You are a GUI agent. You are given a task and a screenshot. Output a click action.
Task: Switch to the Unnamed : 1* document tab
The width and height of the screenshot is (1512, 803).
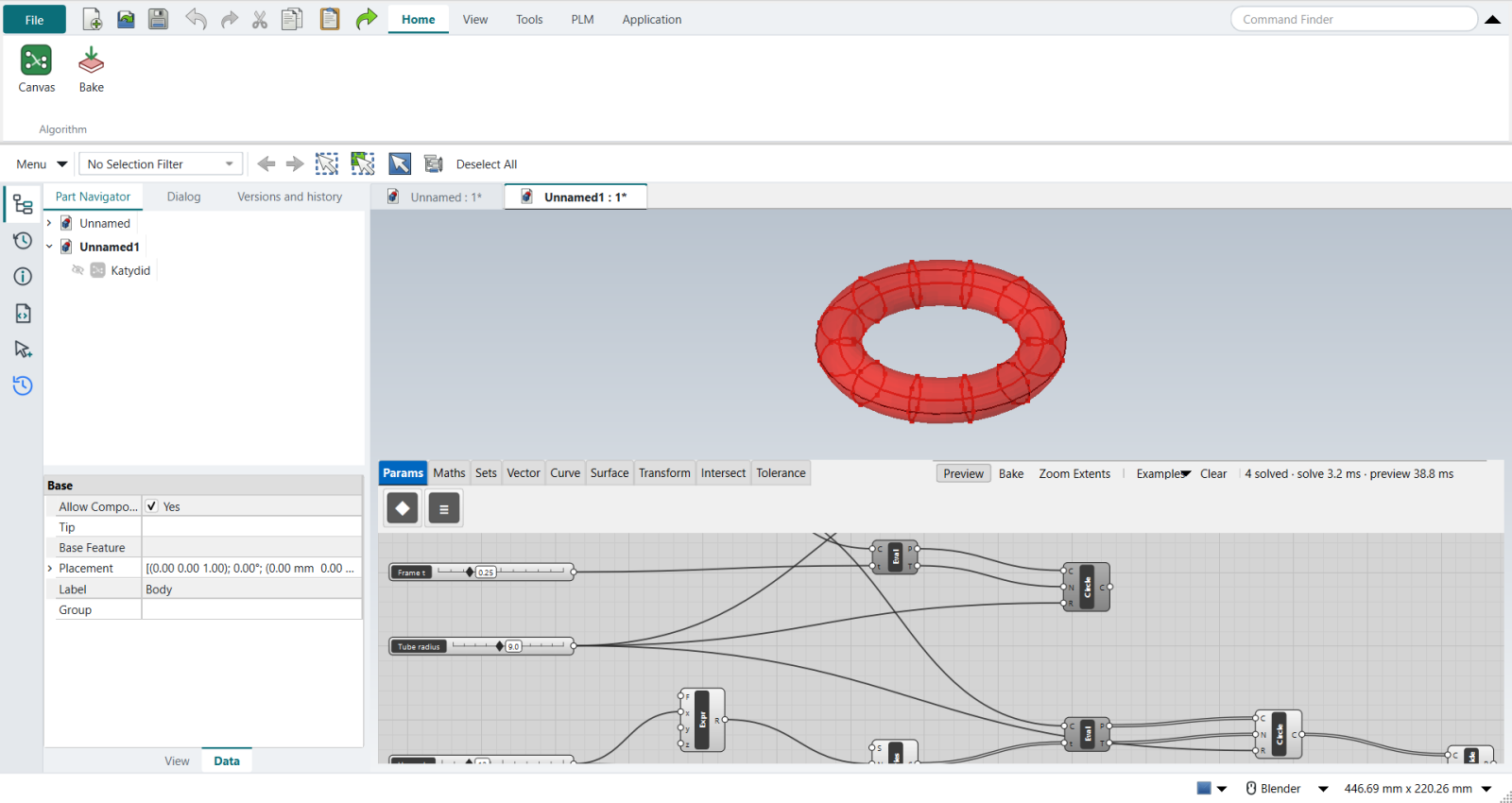pyautogui.click(x=438, y=197)
